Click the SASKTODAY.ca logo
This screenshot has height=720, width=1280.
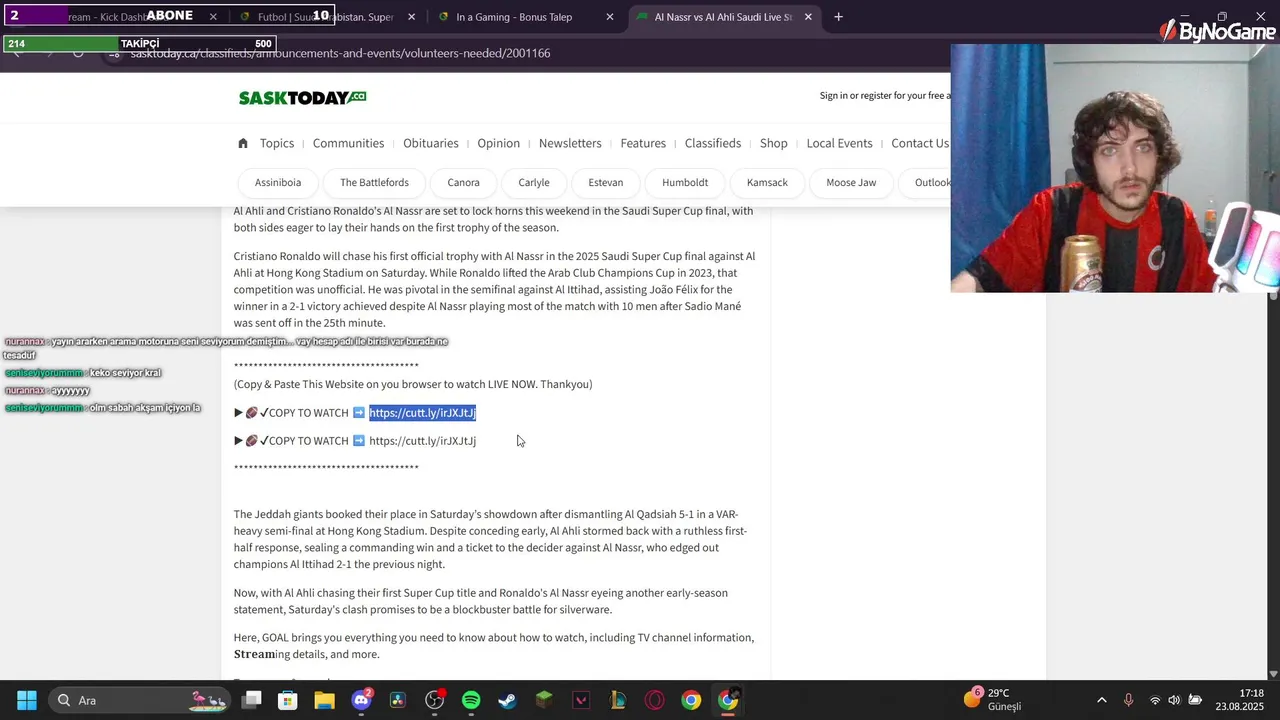pyautogui.click(x=302, y=97)
